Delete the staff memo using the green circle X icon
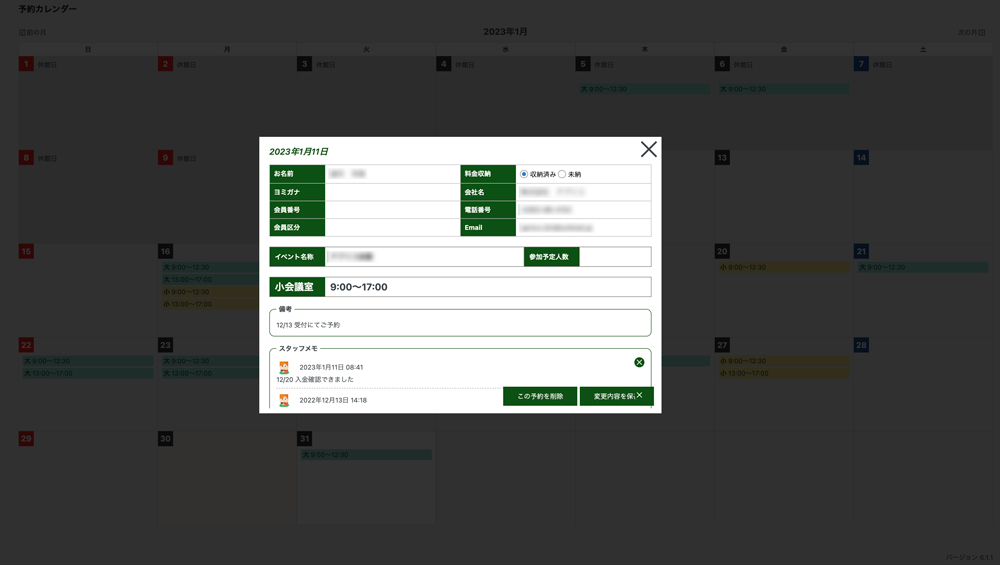 [639, 362]
